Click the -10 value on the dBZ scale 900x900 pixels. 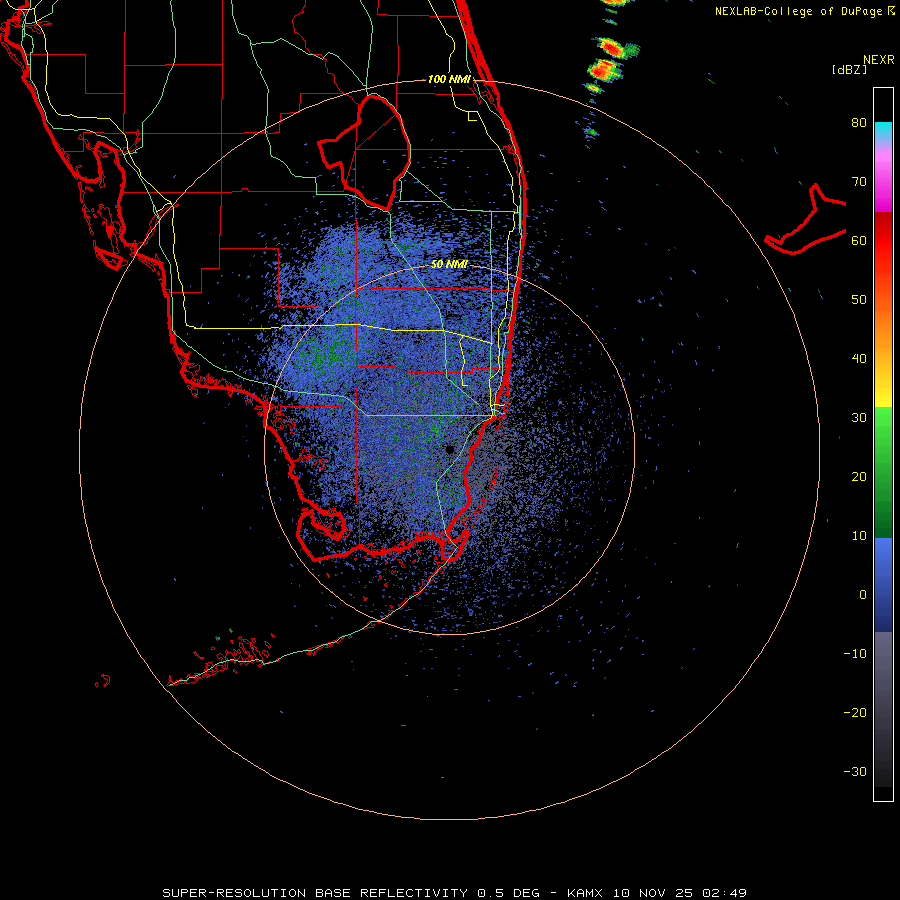tap(855, 654)
